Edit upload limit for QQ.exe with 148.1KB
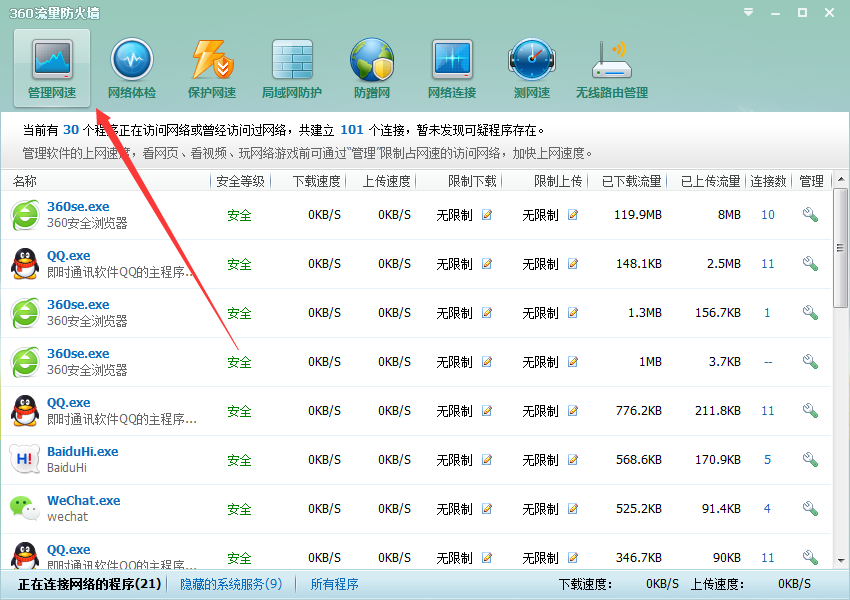Viewport: 850px width, 600px height. pos(572,264)
